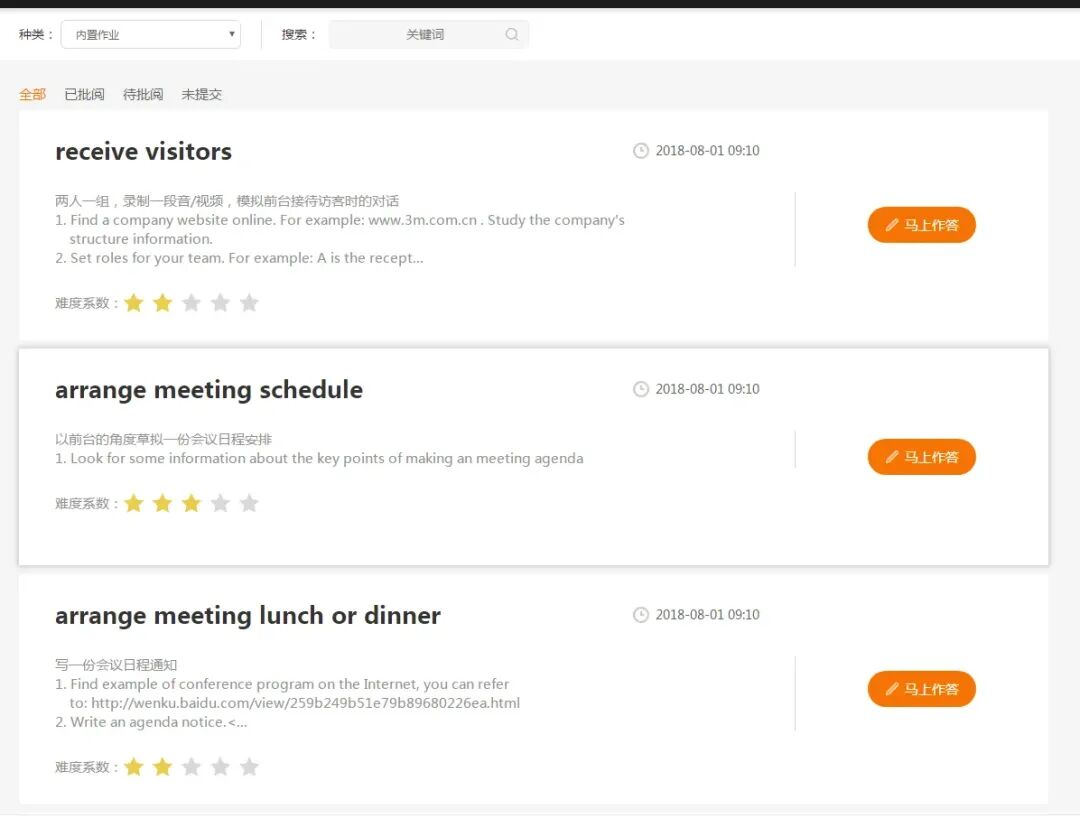Viewport: 1080px width, 818px height.
Task: Focus the 关键词 search input field
Action: (x=424, y=35)
